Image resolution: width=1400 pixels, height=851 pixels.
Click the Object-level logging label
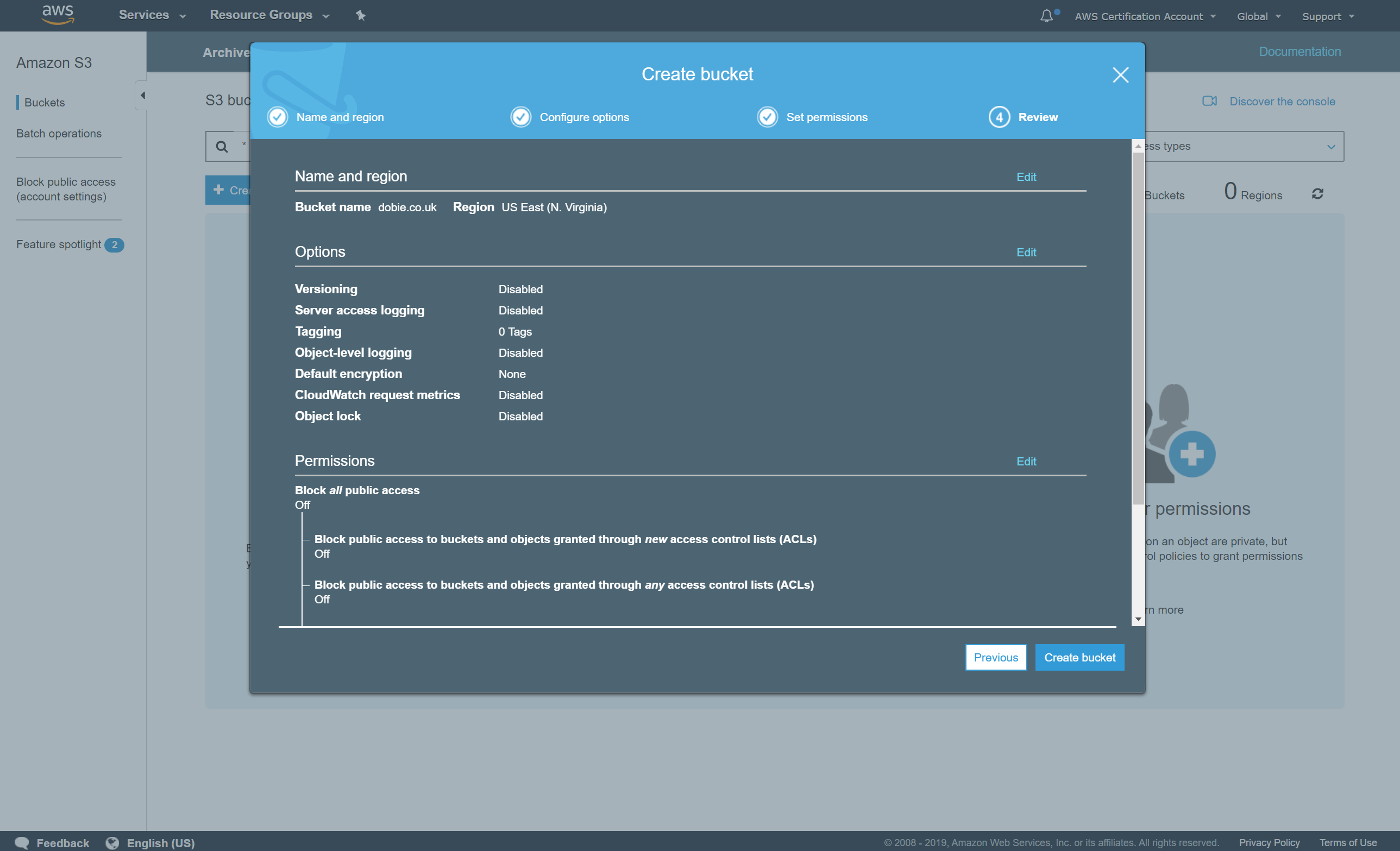coord(354,353)
